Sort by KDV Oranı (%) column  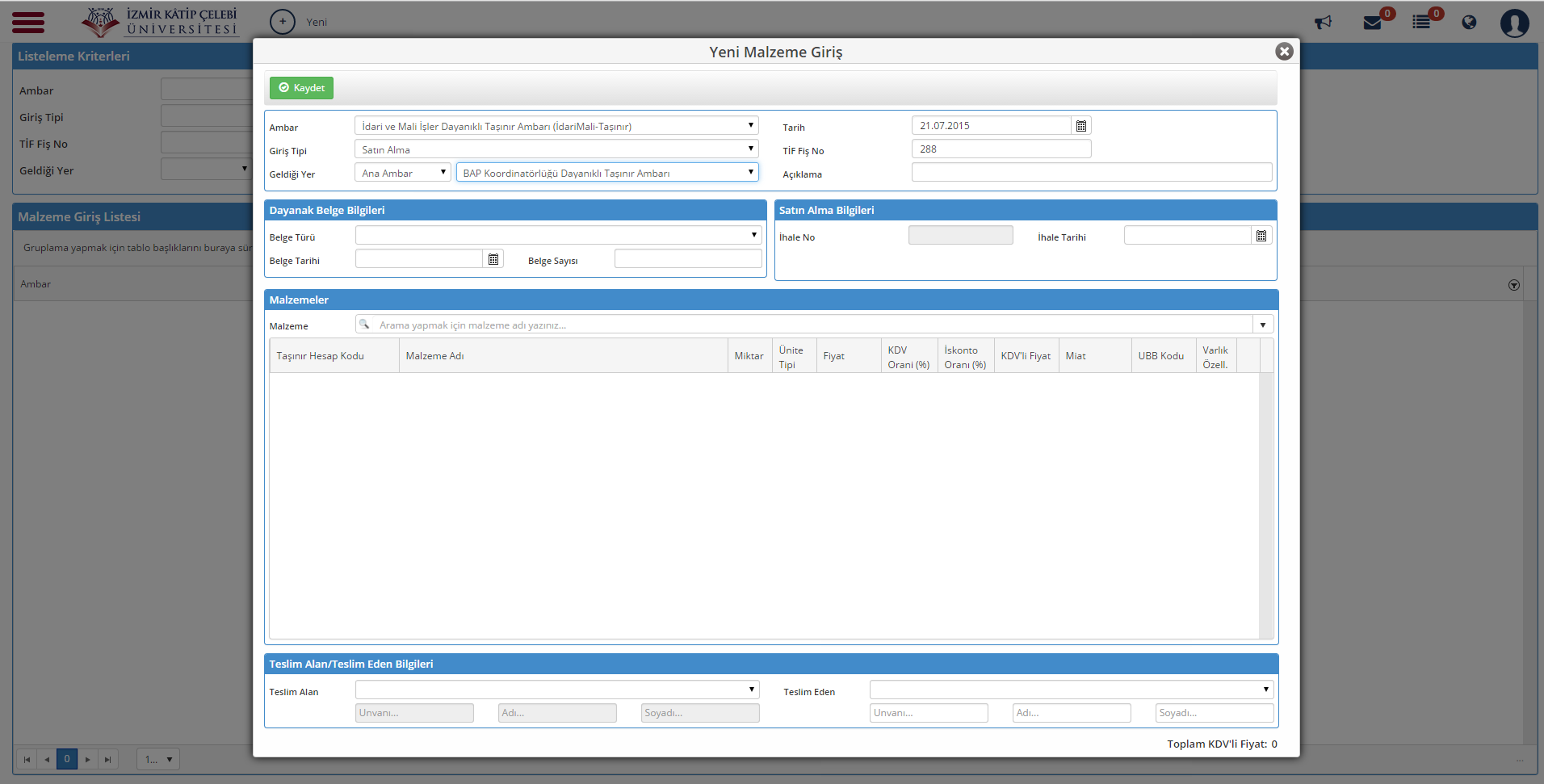coord(909,357)
